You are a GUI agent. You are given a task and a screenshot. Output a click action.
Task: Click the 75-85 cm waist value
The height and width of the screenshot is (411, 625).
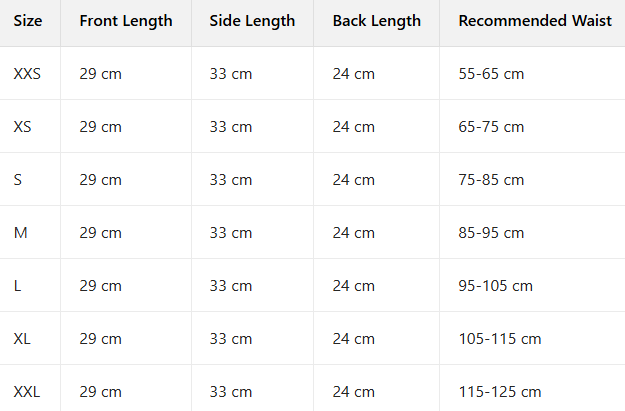pos(491,180)
